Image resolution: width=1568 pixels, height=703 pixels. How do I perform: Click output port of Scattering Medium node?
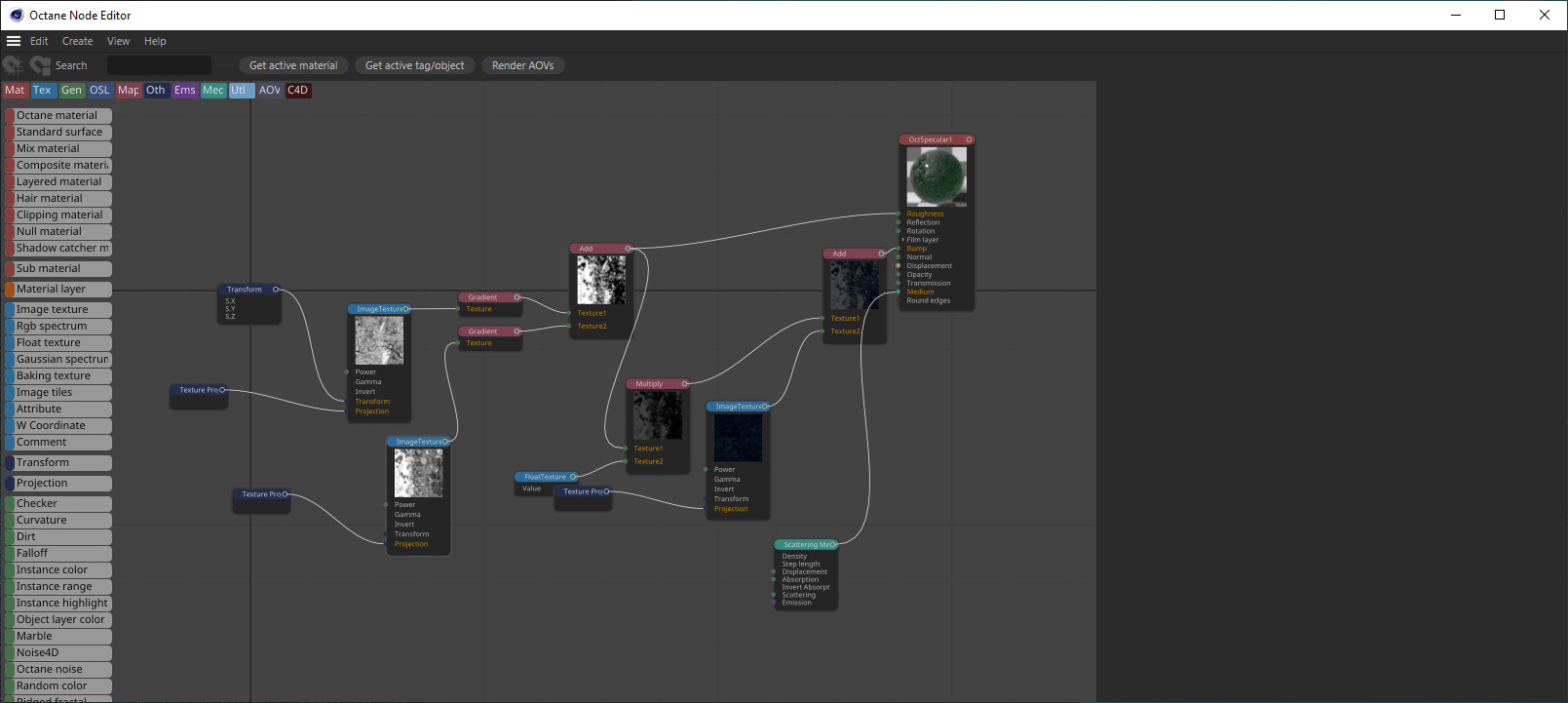click(834, 545)
